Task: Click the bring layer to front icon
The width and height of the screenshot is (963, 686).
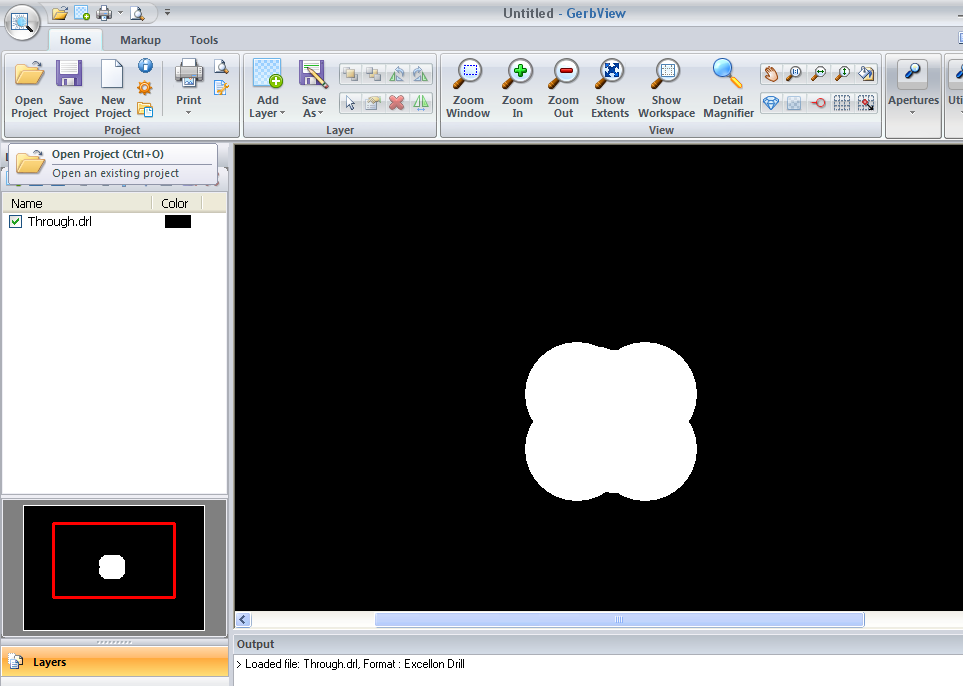Action: pos(350,74)
